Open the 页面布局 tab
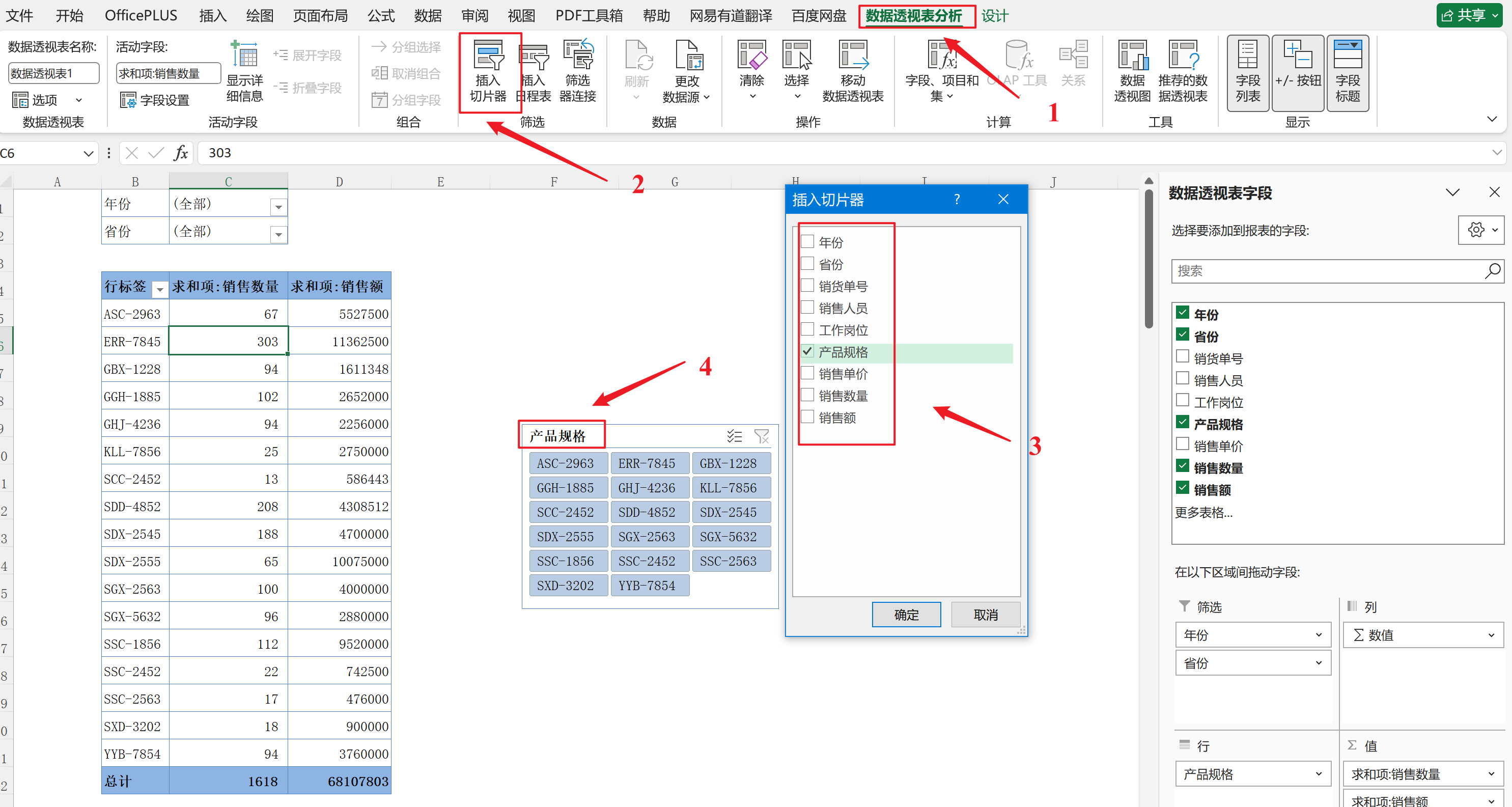The height and width of the screenshot is (807, 1512). (x=320, y=16)
